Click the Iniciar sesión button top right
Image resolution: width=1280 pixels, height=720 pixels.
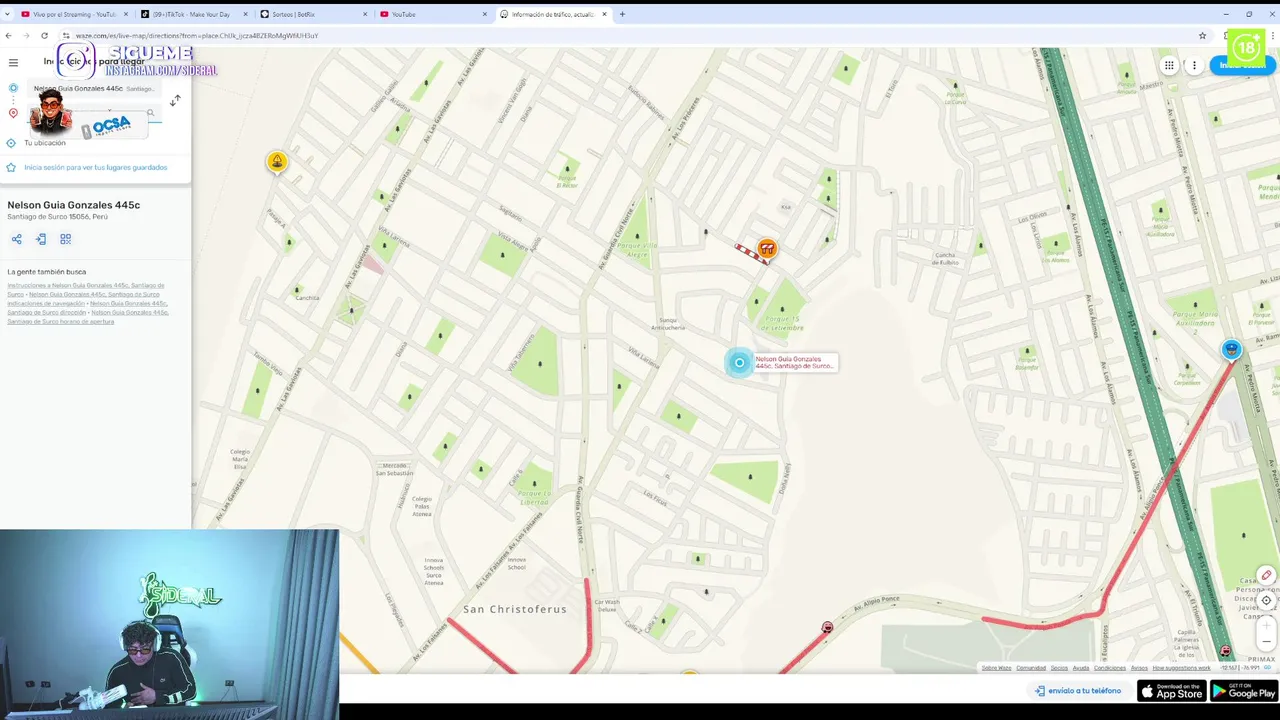(x=1244, y=65)
